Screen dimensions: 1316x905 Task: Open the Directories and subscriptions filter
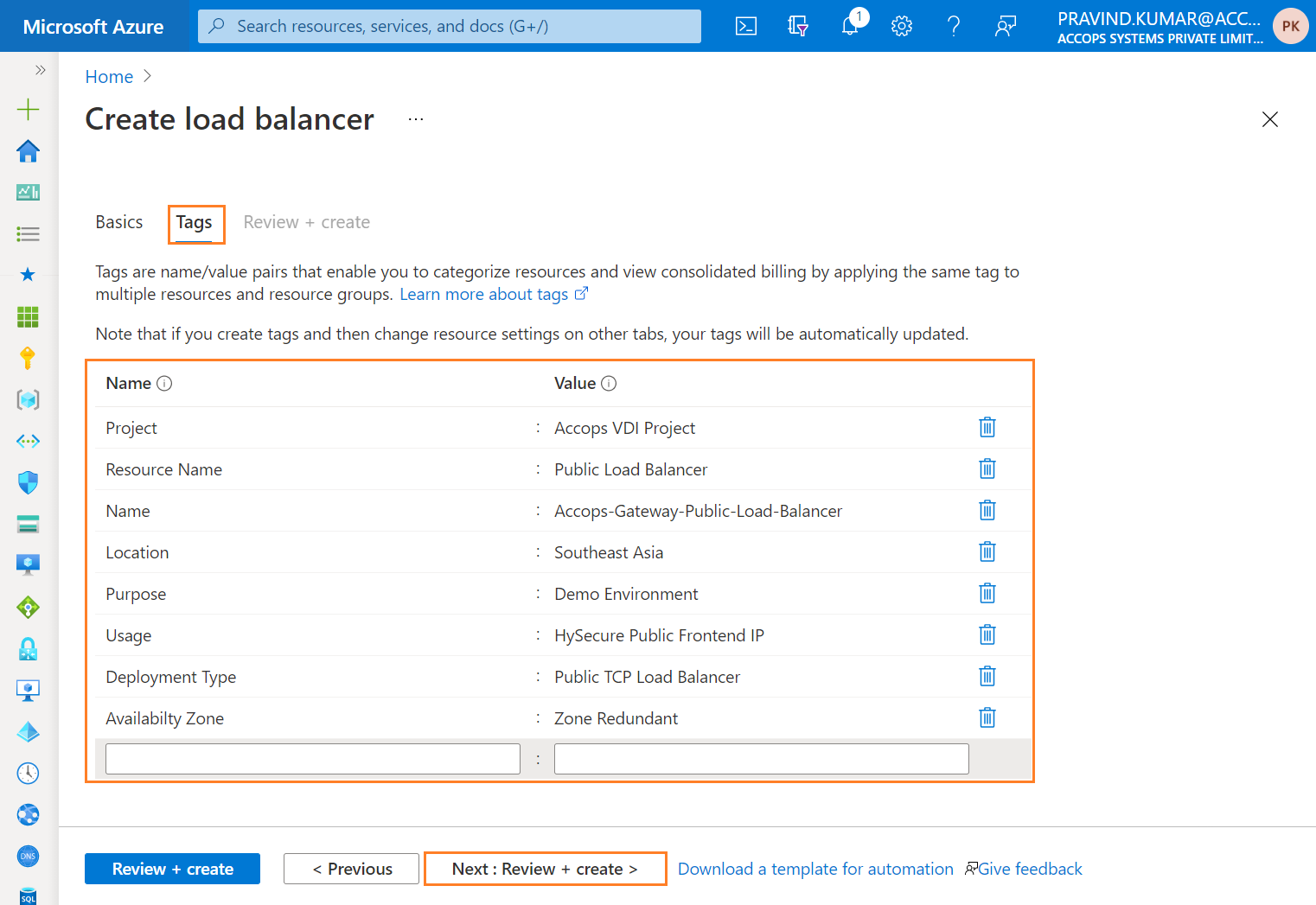click(x=798, y=26)
